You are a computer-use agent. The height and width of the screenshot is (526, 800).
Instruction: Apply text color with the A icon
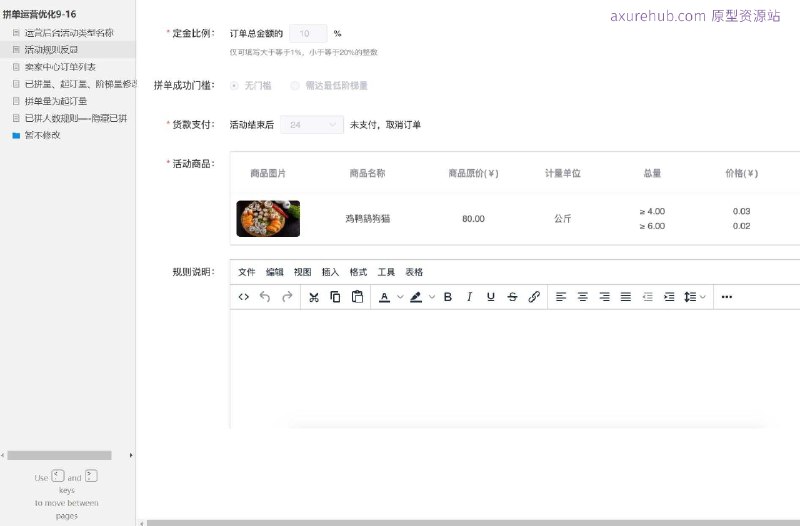(385, 297)
